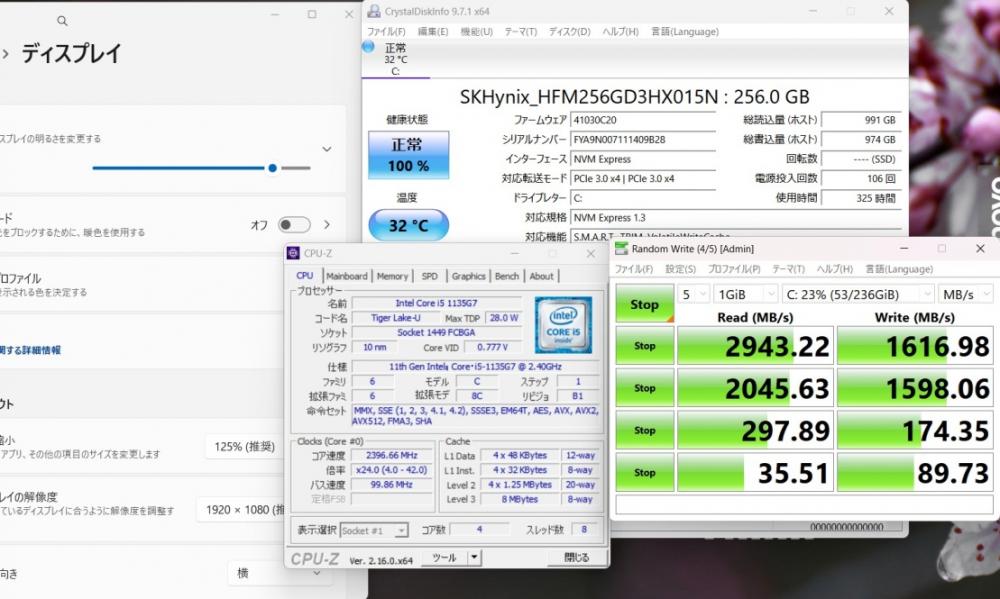Click the 閉じる button in CPU-Z

pyautogui.click(x=577, y=558)
